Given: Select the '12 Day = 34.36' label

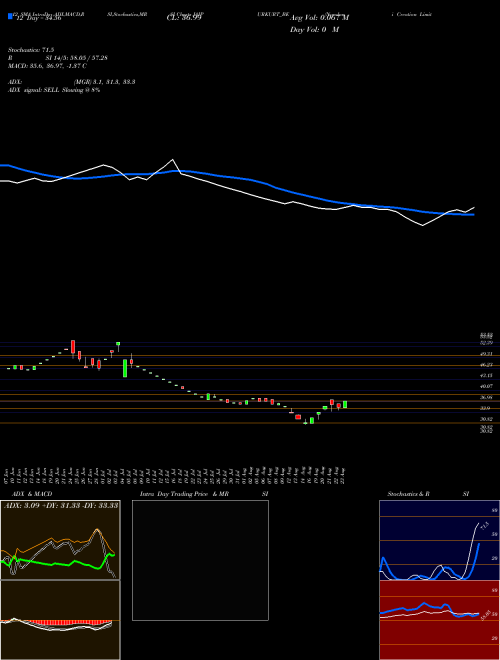Looking at the screenshot, I should coord(38,18).
